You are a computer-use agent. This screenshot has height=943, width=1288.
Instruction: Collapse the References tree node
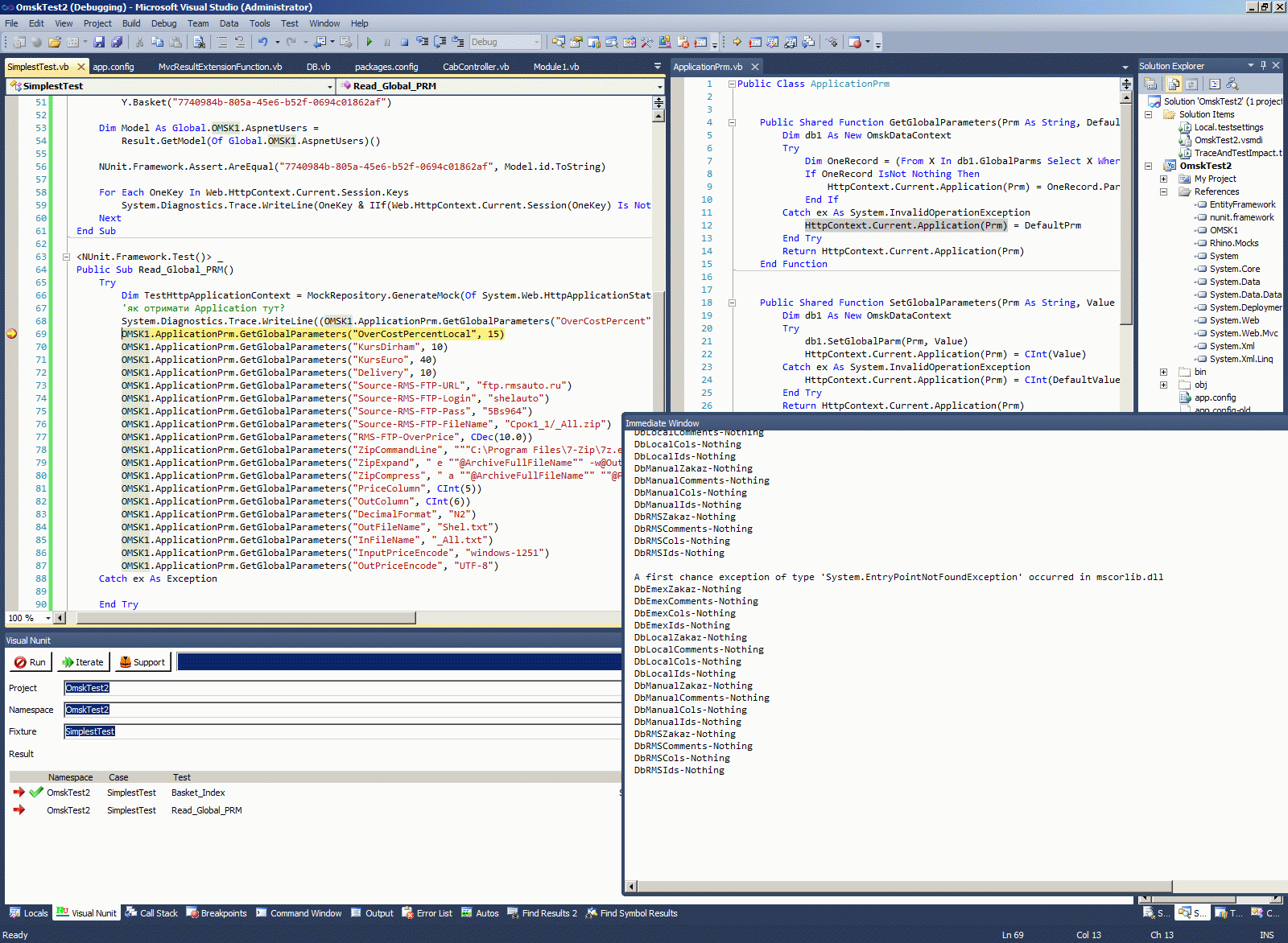1163,191
